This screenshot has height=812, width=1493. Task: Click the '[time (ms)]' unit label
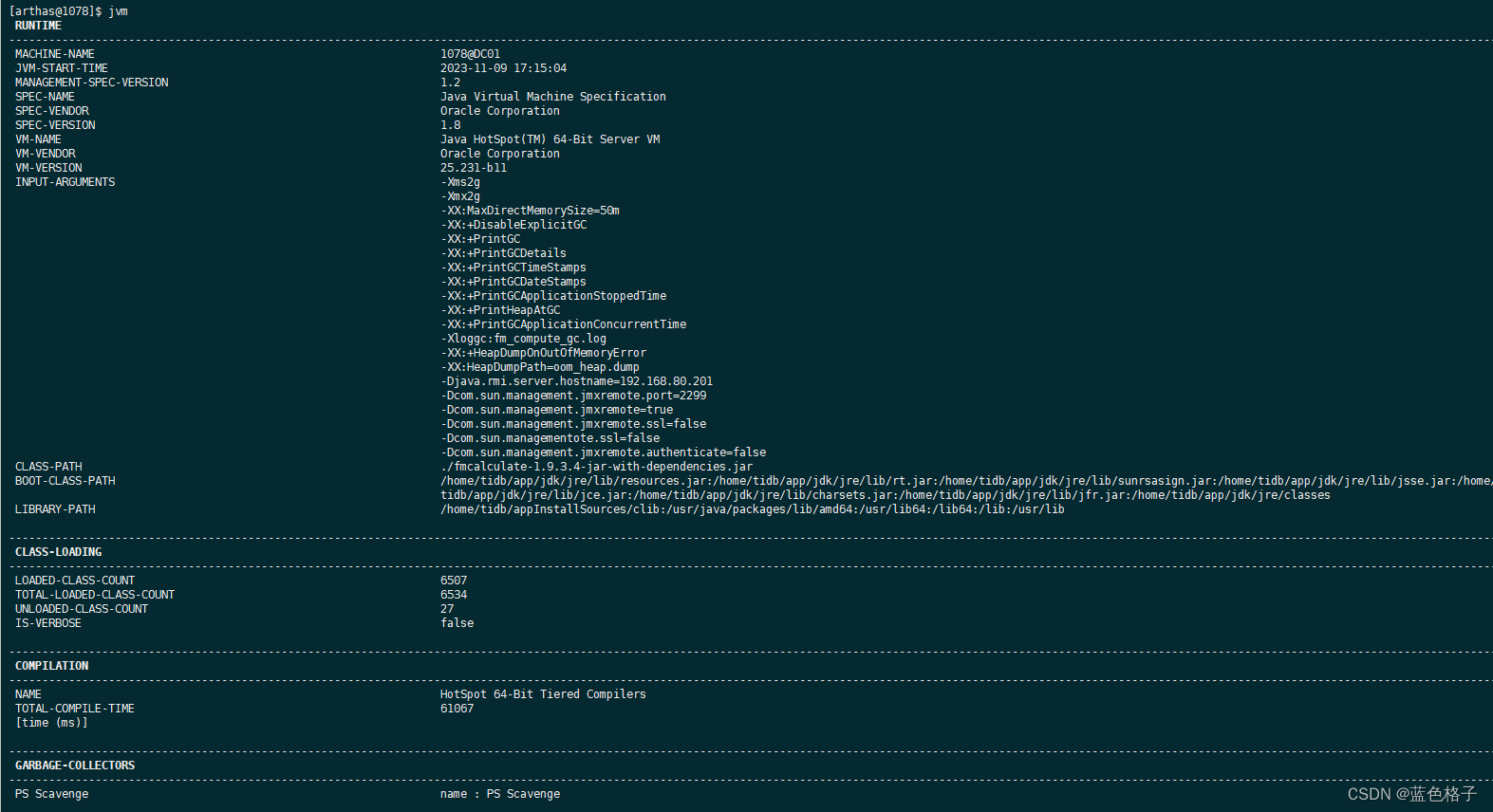pos(51,723)
